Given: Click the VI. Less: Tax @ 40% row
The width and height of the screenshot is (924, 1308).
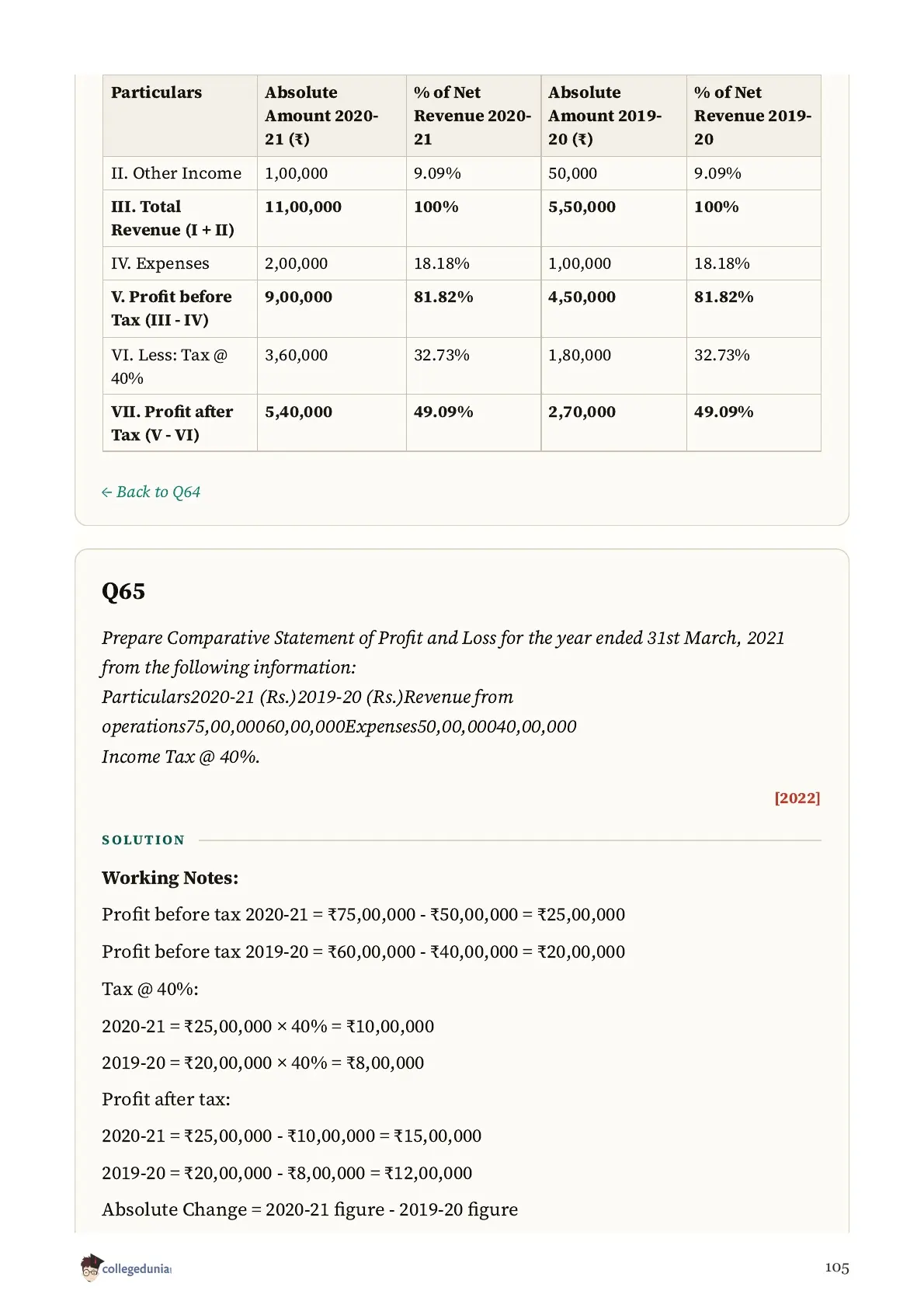Looking at the screenshot, I should [x=461, y=366].
